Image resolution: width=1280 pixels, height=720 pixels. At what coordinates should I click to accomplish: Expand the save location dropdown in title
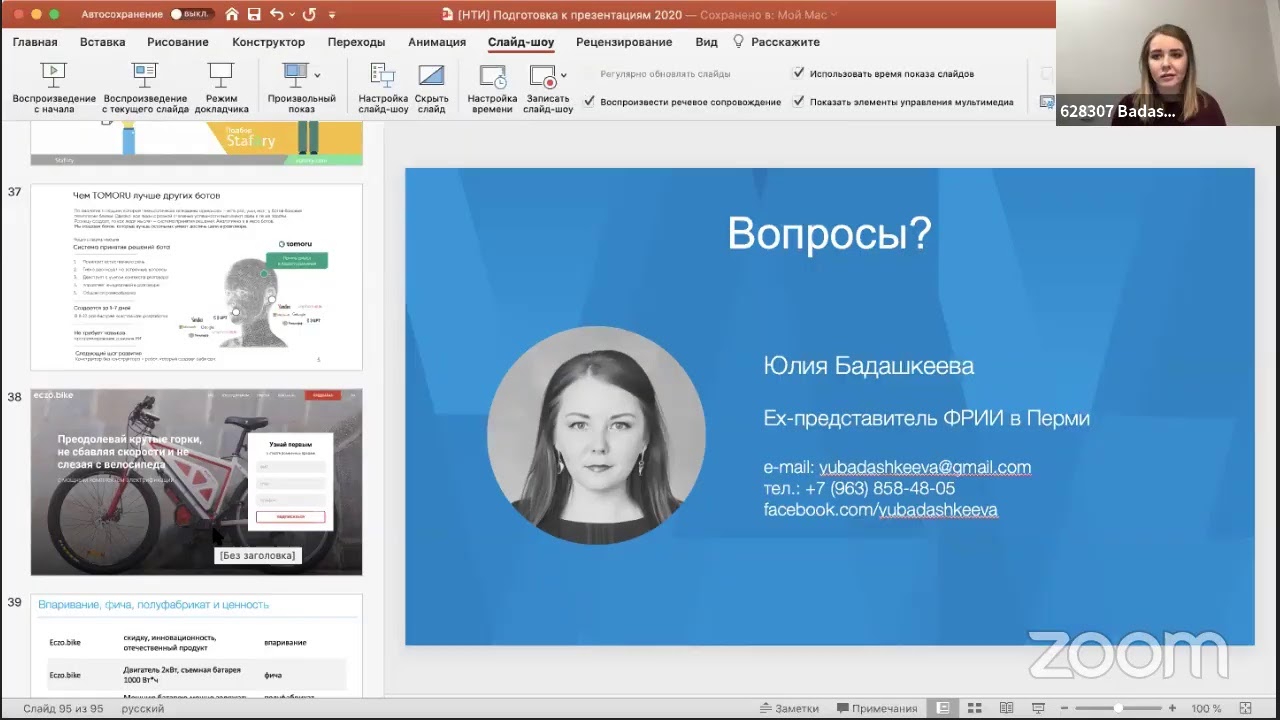coord(834,15)
